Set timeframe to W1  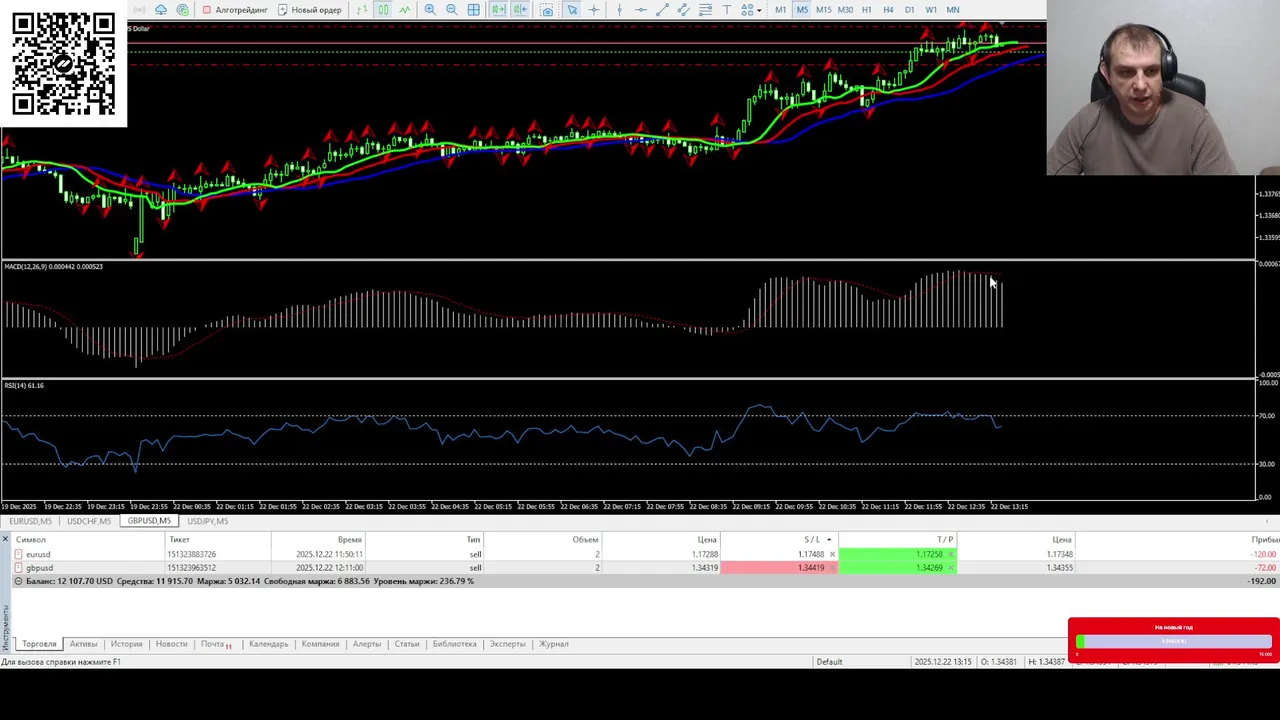931,9
